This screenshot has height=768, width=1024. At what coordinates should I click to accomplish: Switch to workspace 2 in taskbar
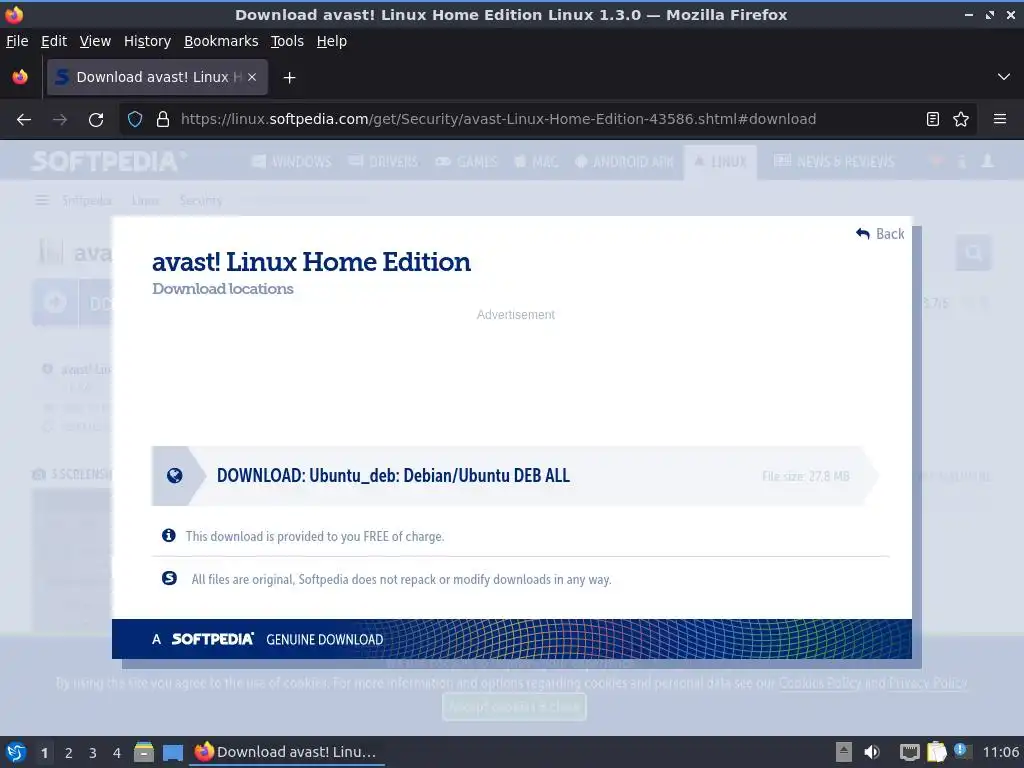69,753
